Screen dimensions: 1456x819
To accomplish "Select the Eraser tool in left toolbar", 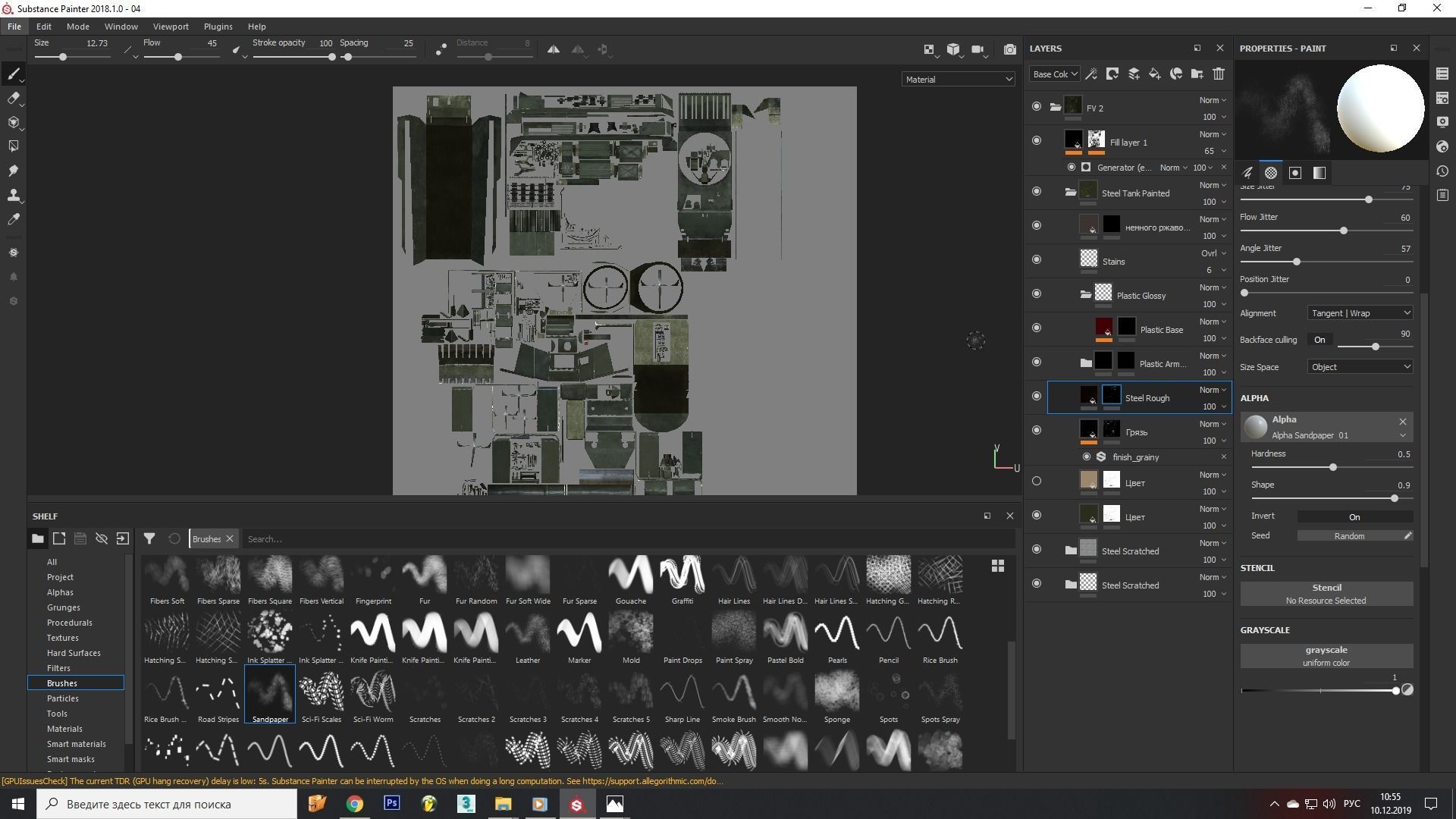I will coord(13,98).
